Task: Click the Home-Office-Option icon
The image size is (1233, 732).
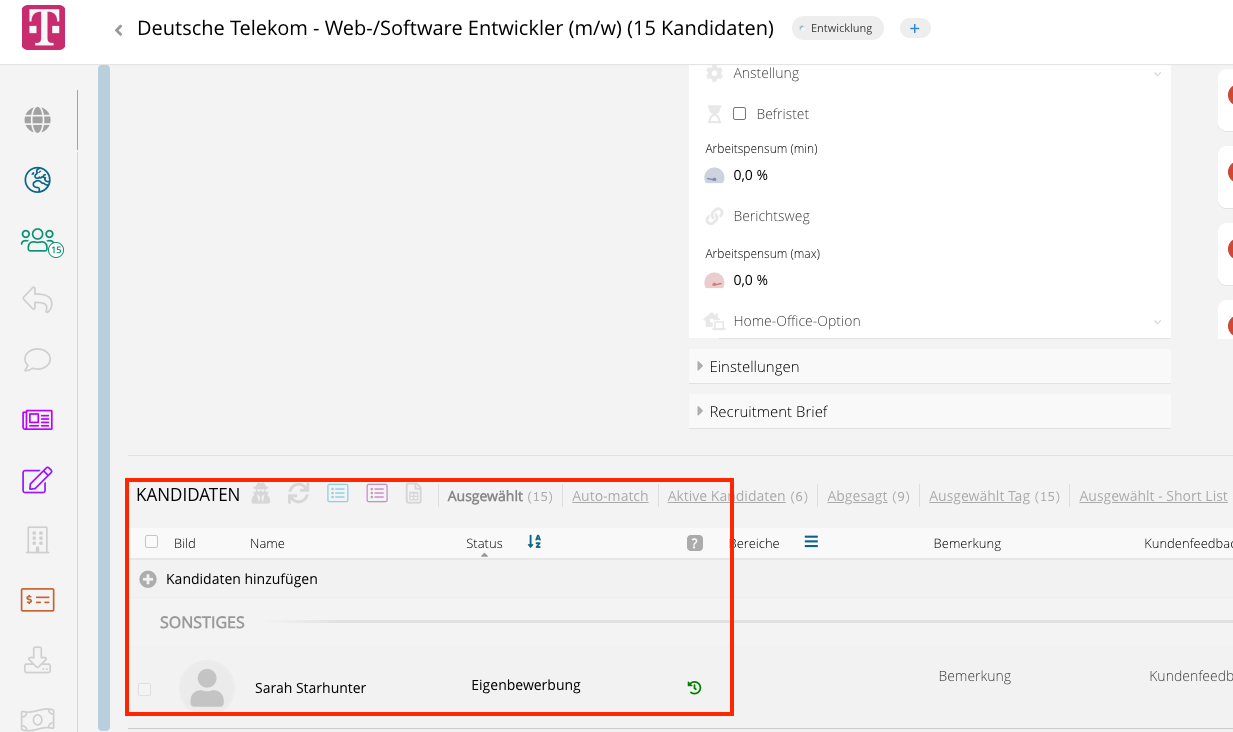Action: pyautogui.click(x=714, y=321)
